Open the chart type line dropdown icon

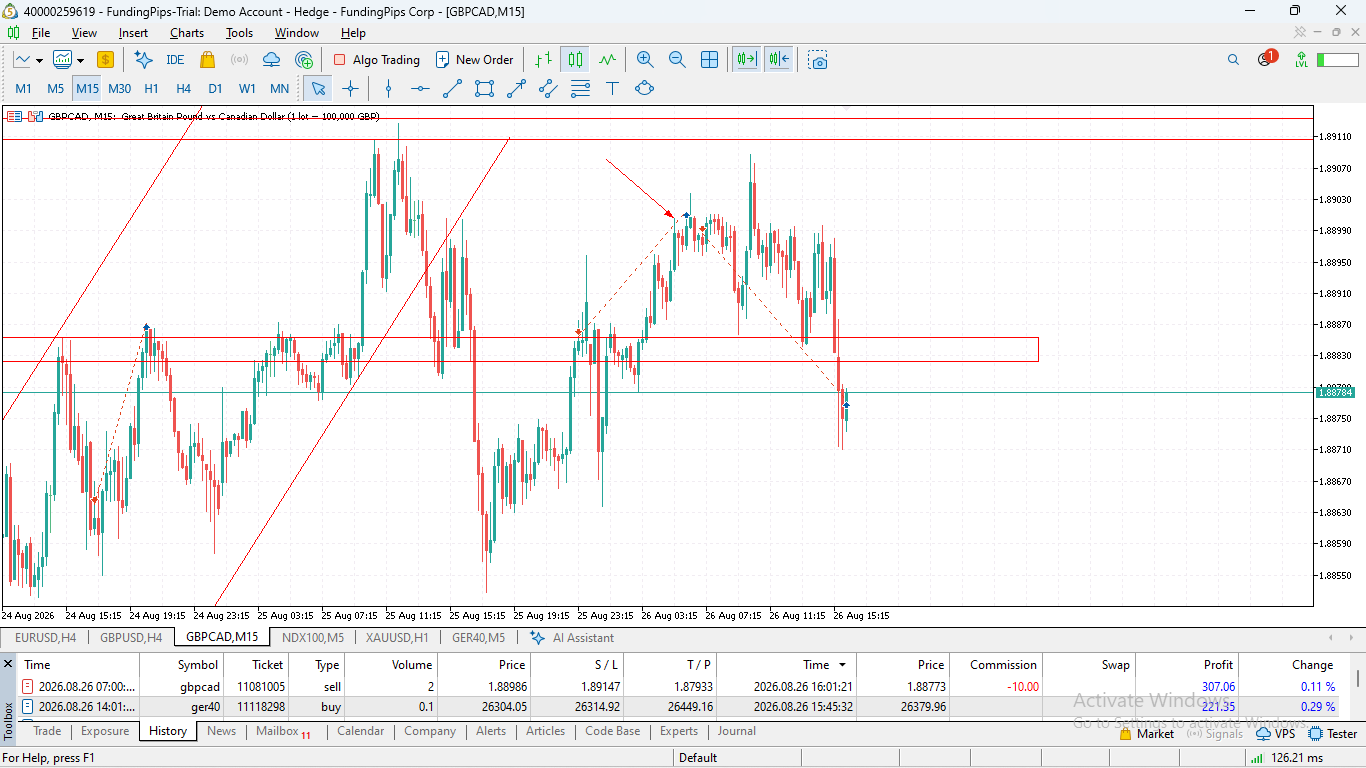point(22,60)
